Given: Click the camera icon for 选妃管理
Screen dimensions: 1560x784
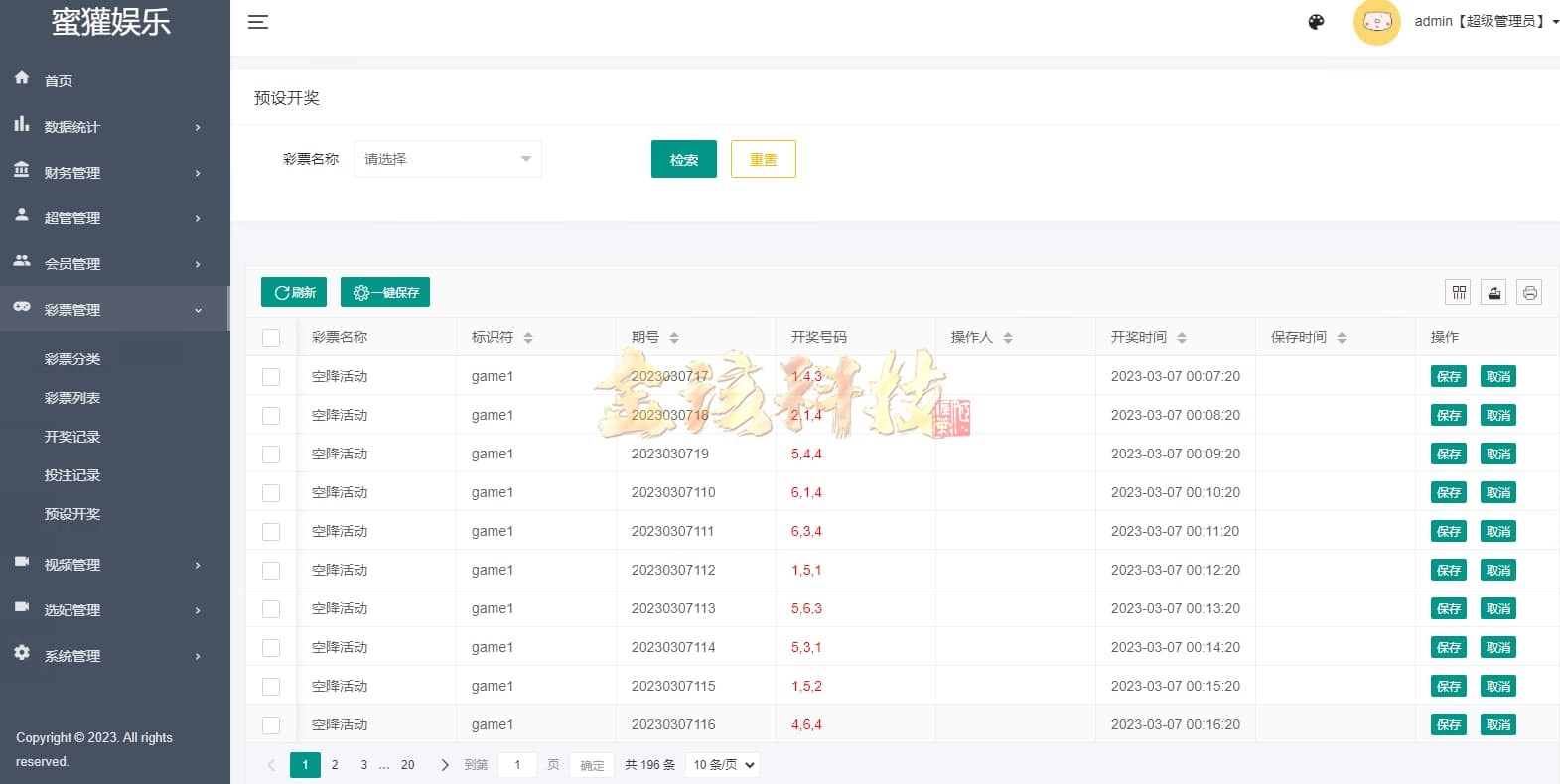Looking at the screenshot, I should point(22,606).
